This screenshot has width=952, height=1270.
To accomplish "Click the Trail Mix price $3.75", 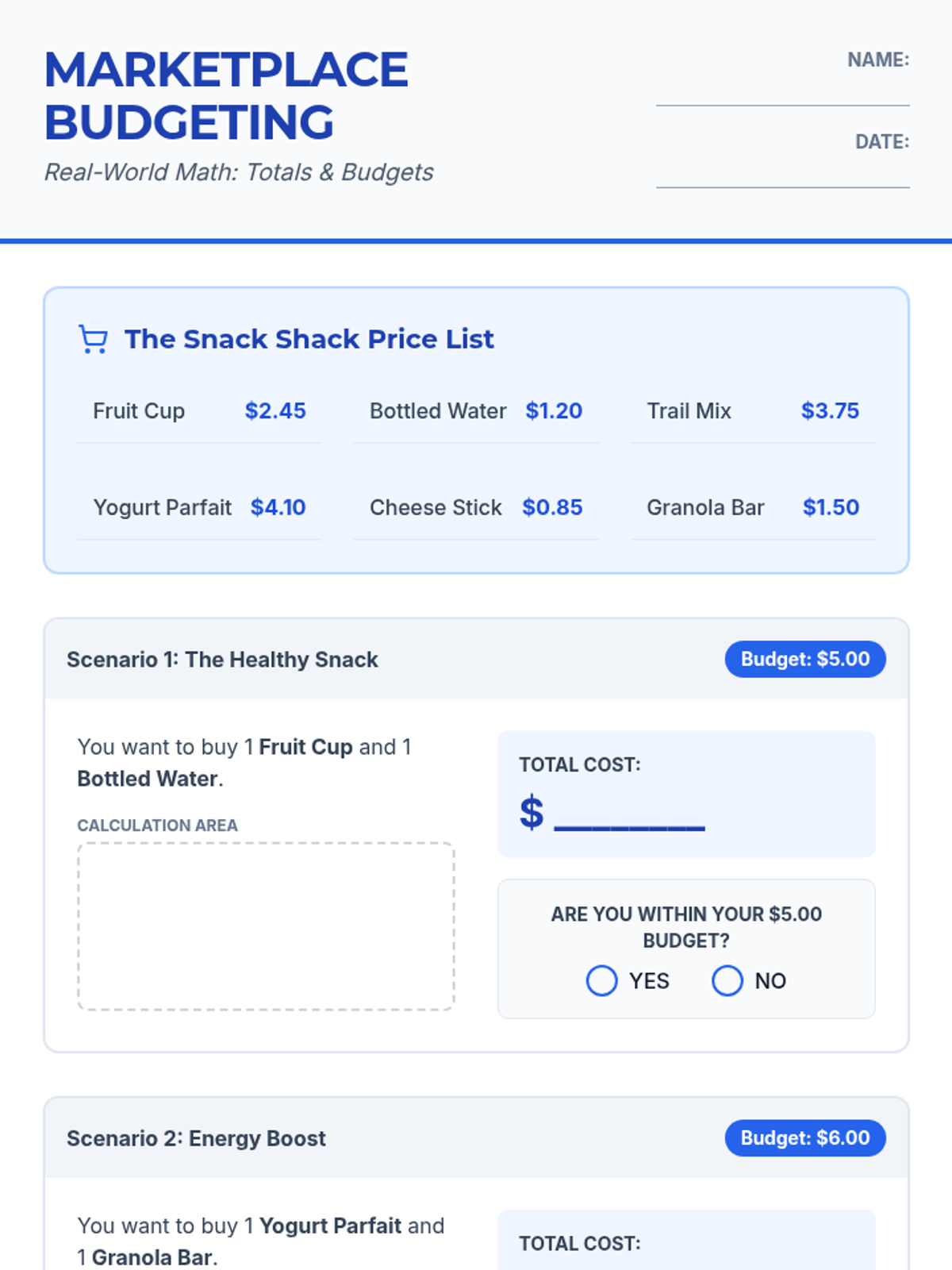I will pyautogui.click(x=830, y=411).
